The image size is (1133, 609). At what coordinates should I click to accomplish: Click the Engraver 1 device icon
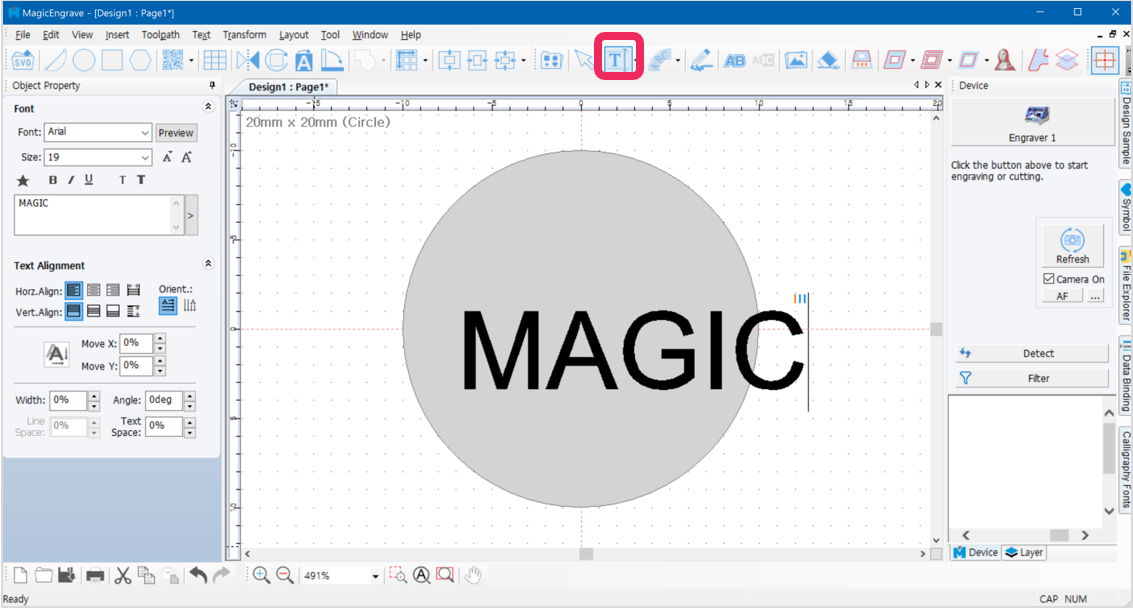[1033, 124]
